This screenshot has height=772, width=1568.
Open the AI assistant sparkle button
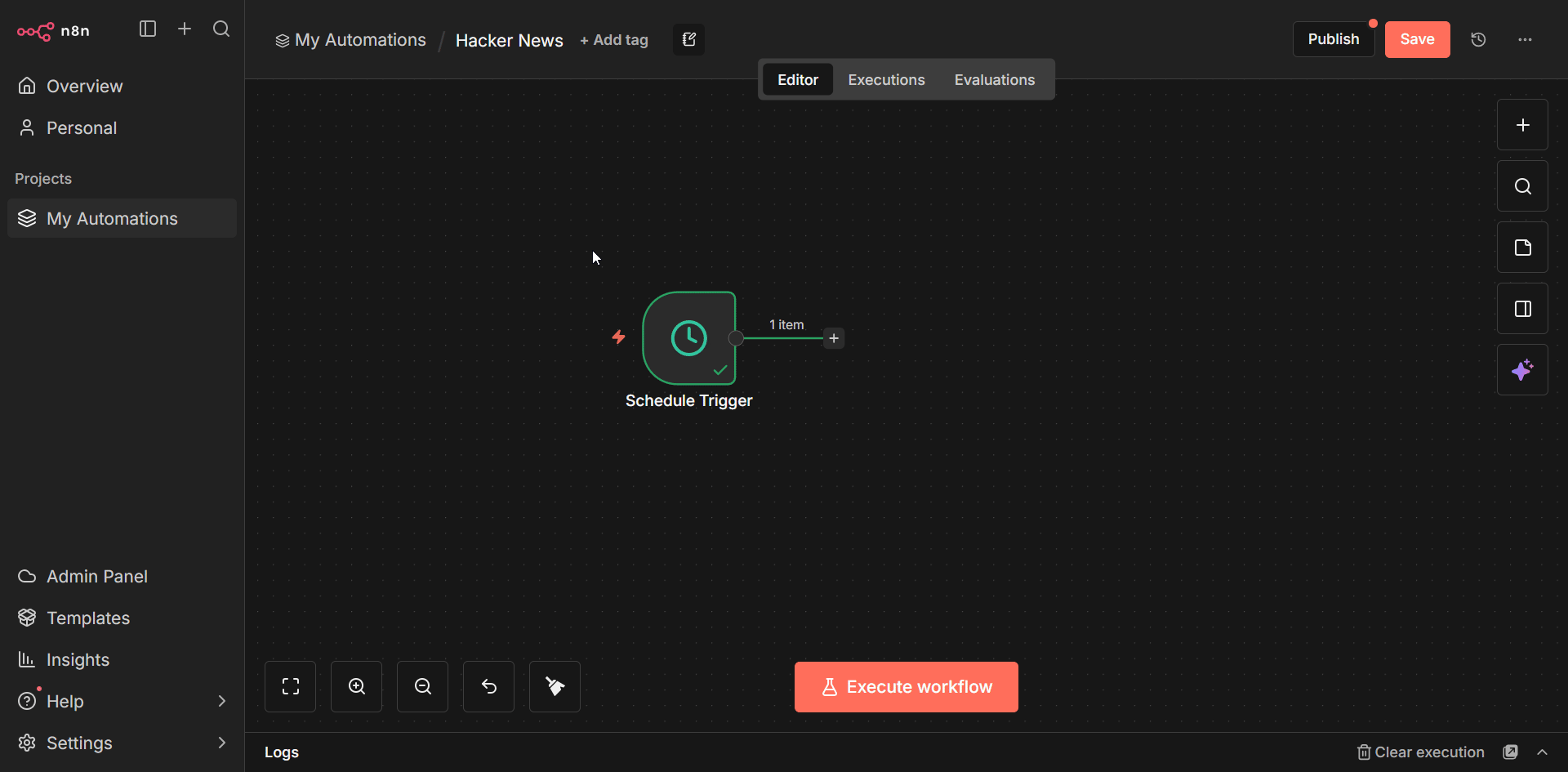click(x=1522, y=370)
